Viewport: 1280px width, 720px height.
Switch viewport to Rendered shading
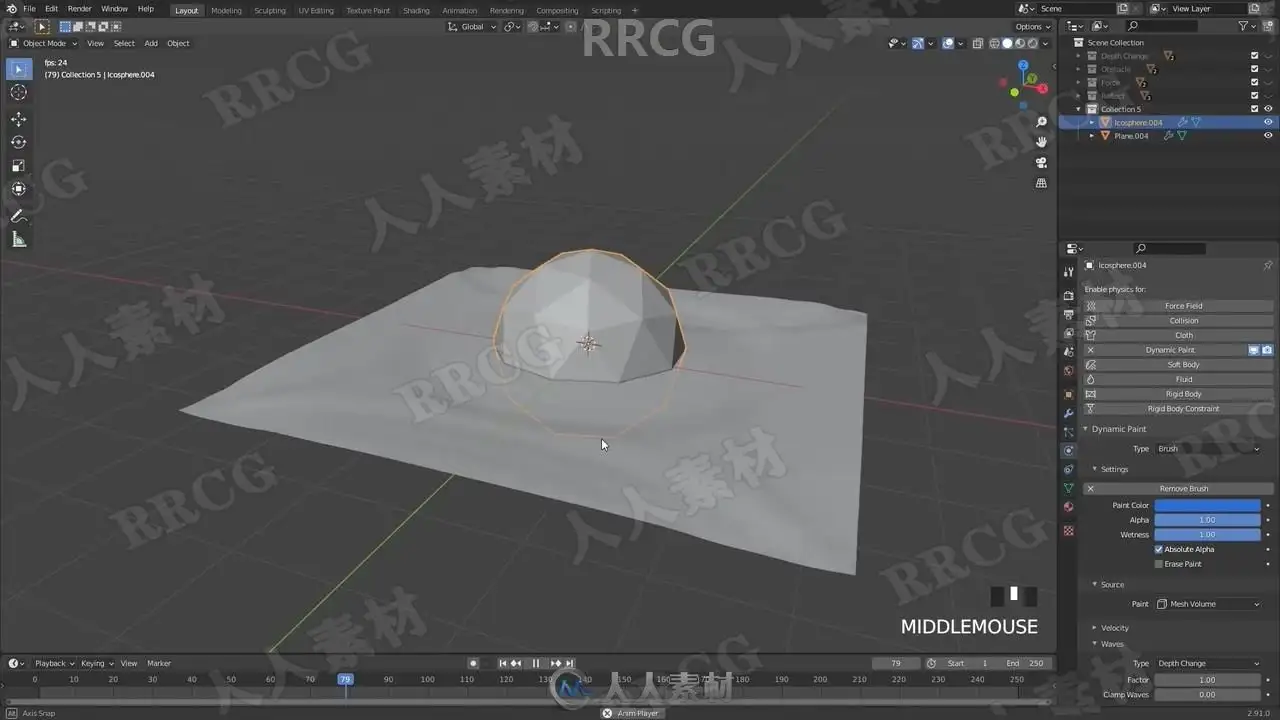1032,43
